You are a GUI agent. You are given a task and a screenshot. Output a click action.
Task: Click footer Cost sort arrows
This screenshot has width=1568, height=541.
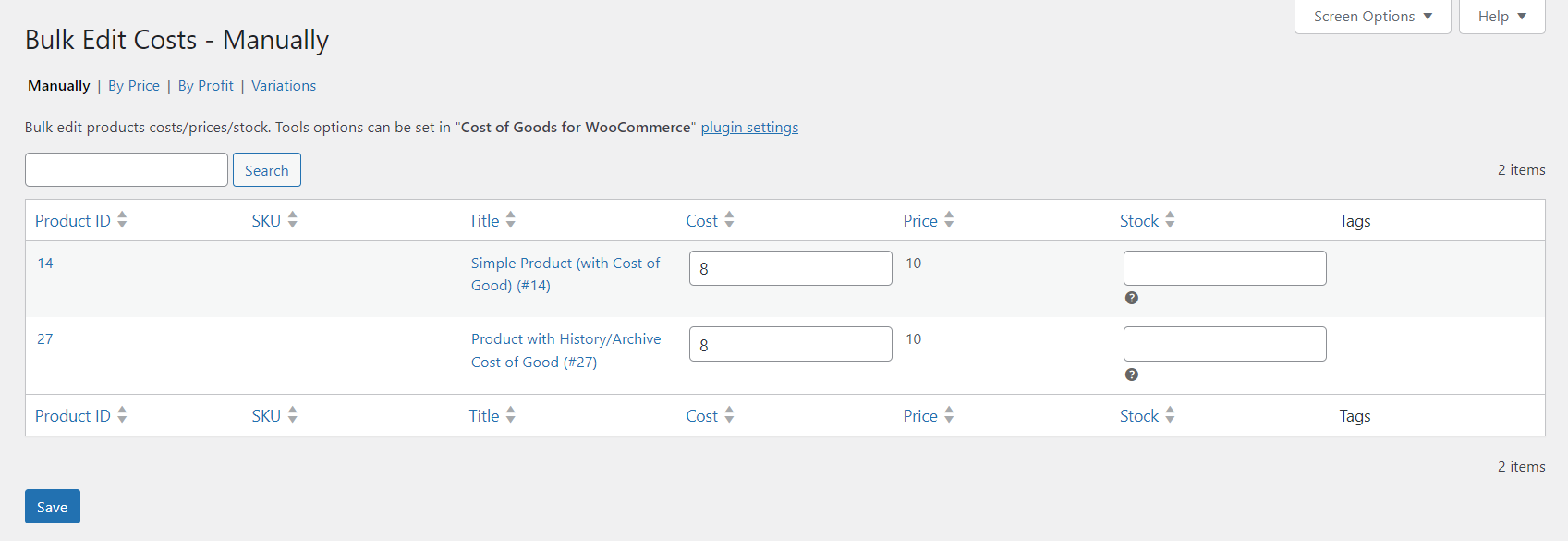[x=729, y=415]
